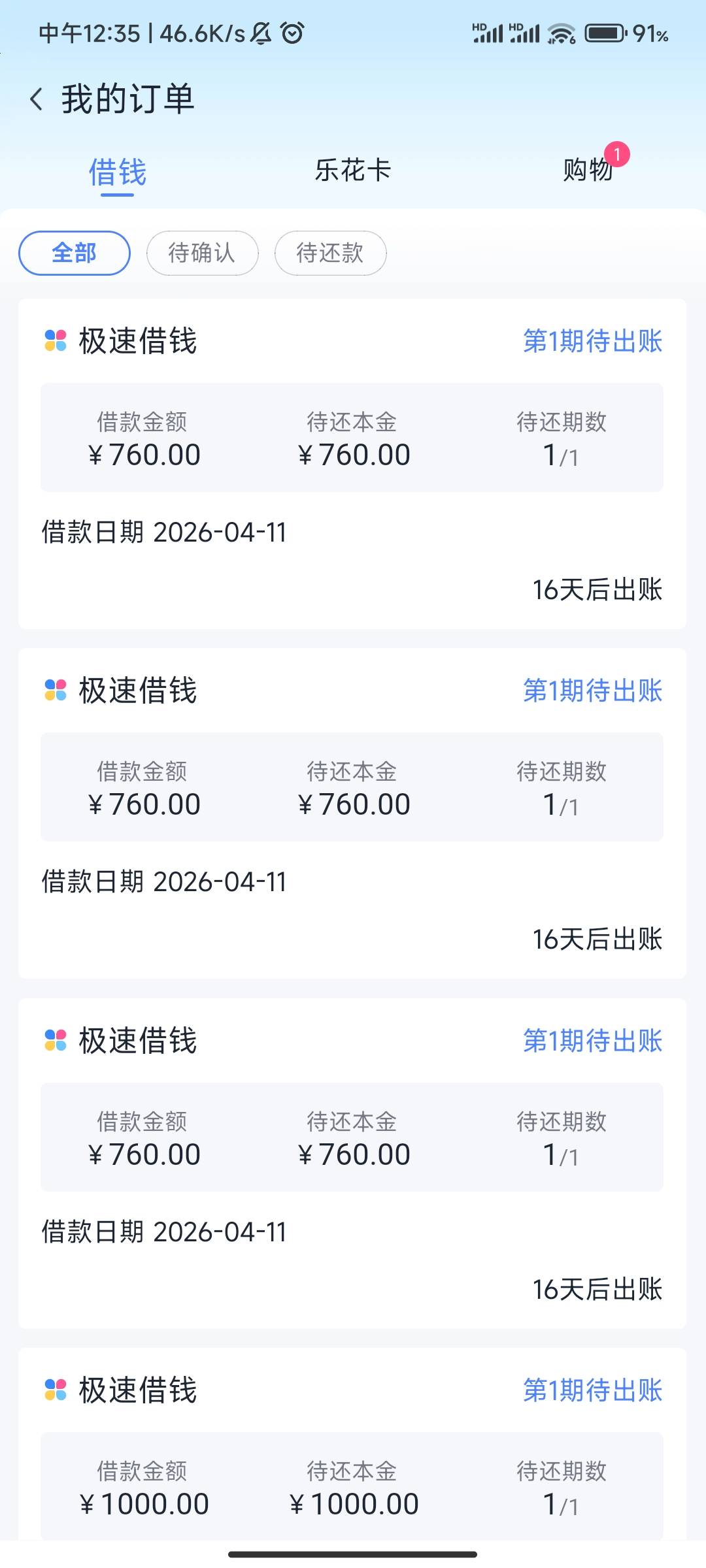Tap the colorful logo of first 极速借钱 order
The width and height of the screenshot is (706, 1568).
click(x=56, y=340)
